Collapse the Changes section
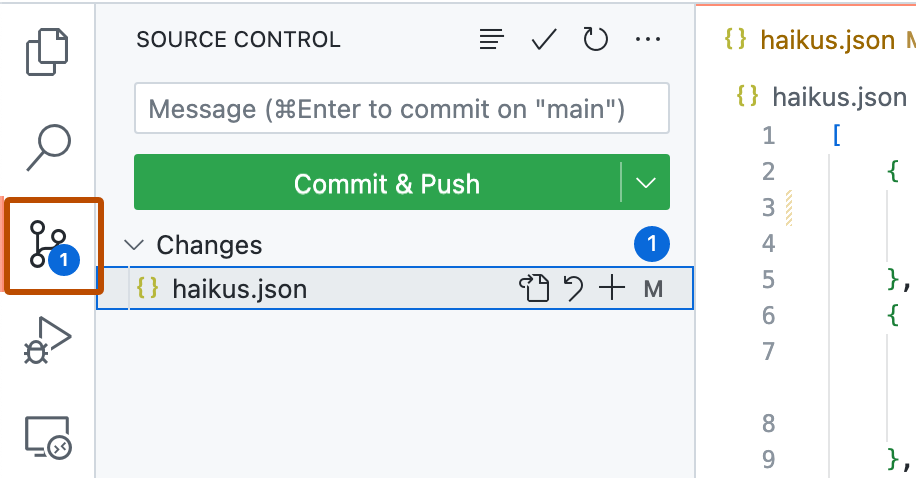This screenshot has height=478, width=916. coord(137,245)
